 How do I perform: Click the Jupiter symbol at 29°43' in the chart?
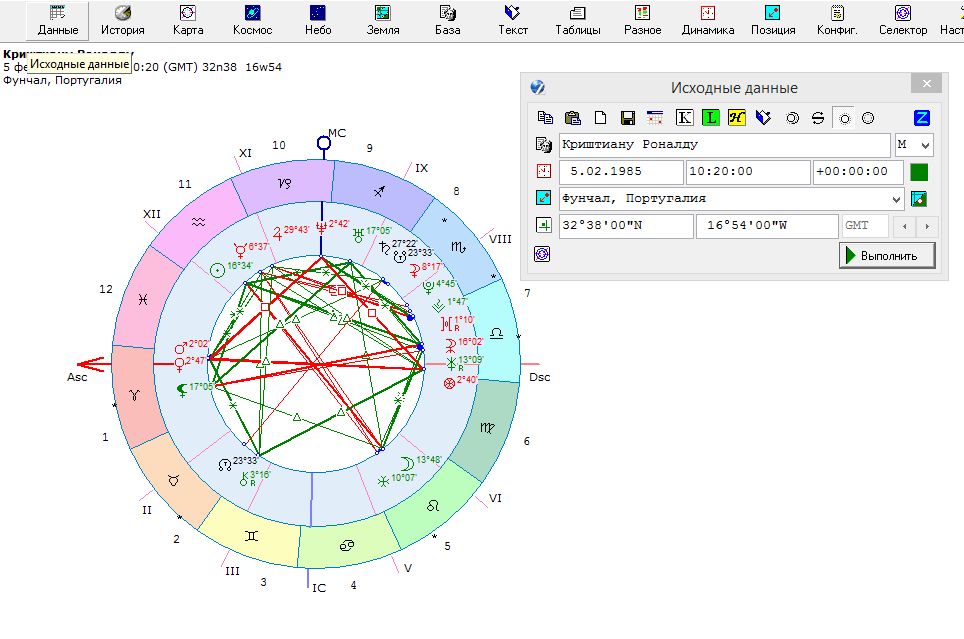tap(277, 232)
